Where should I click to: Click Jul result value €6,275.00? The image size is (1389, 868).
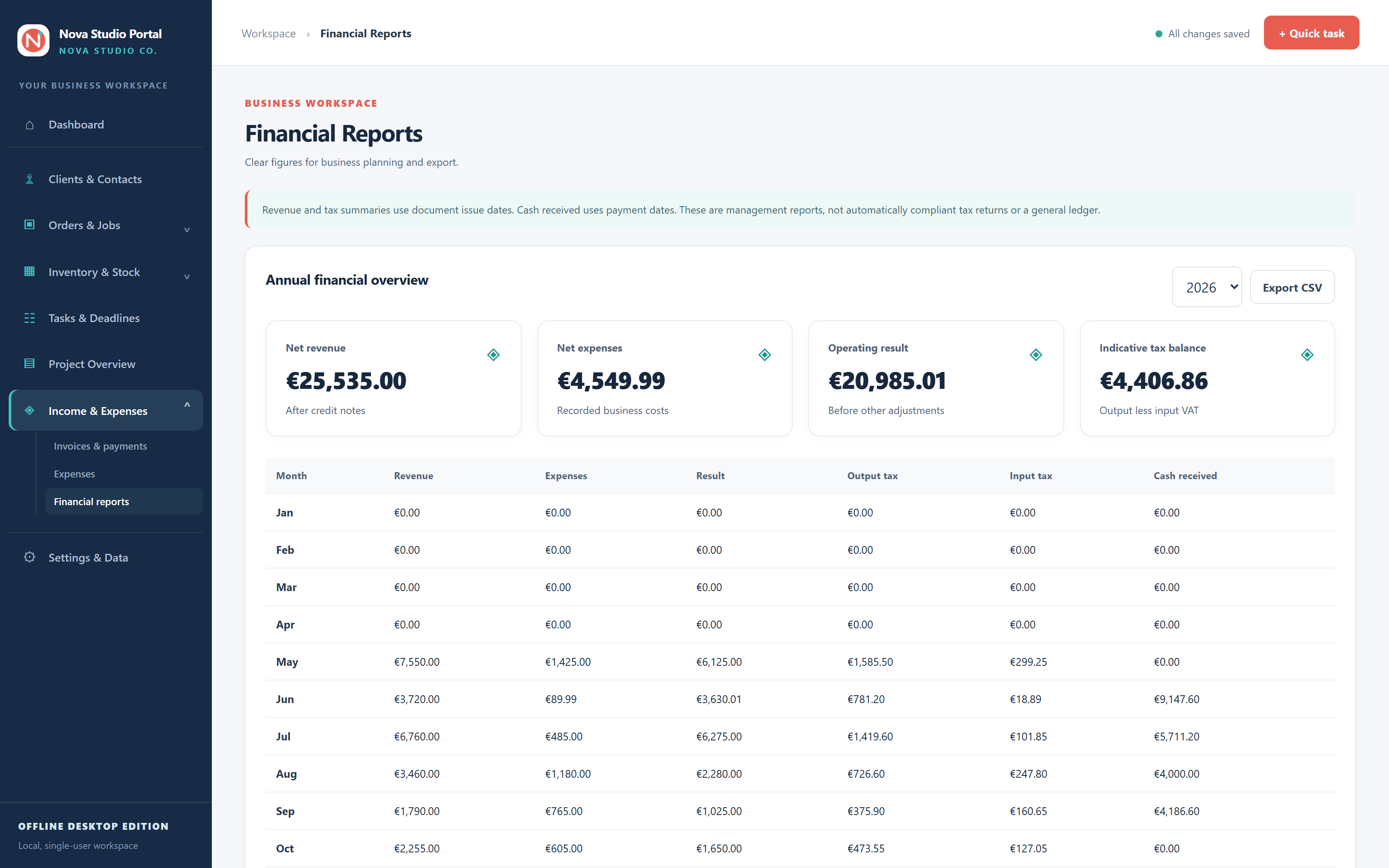(x=719, y=736)
